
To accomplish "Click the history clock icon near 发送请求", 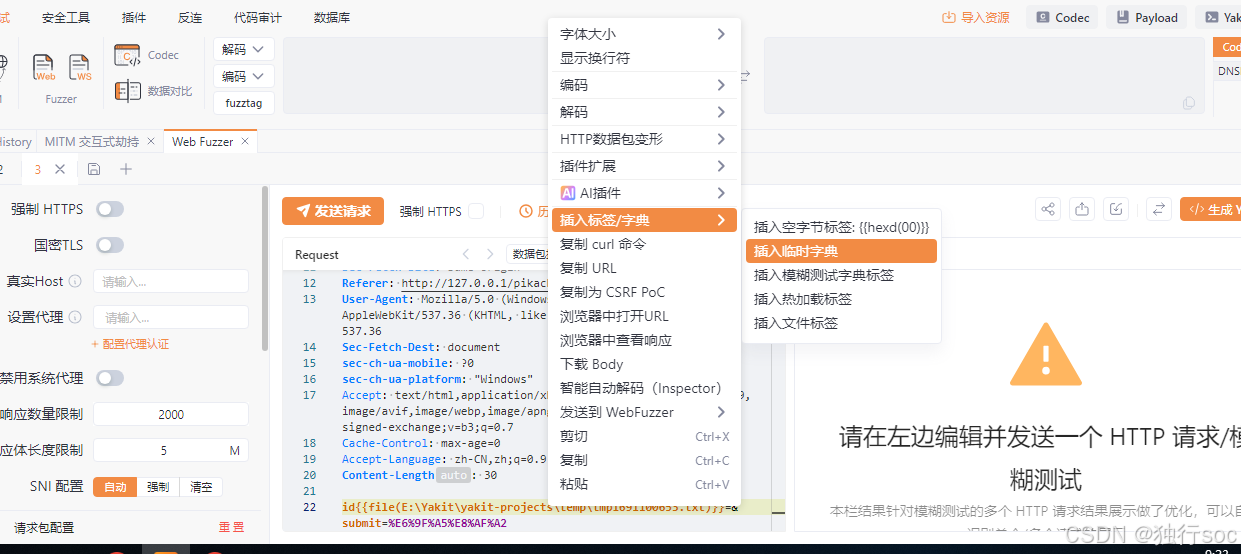I will 526,211.
